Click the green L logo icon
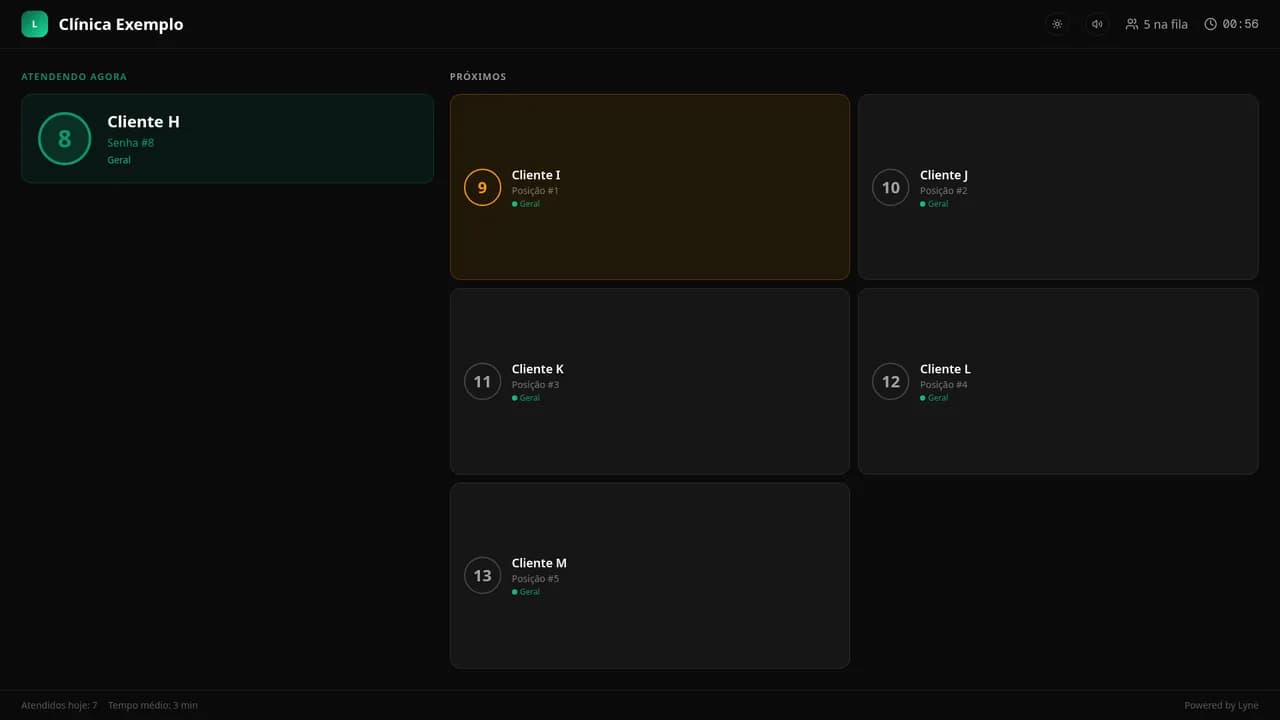This screenshot has width=1280, height=720. (x=34, y=24)
